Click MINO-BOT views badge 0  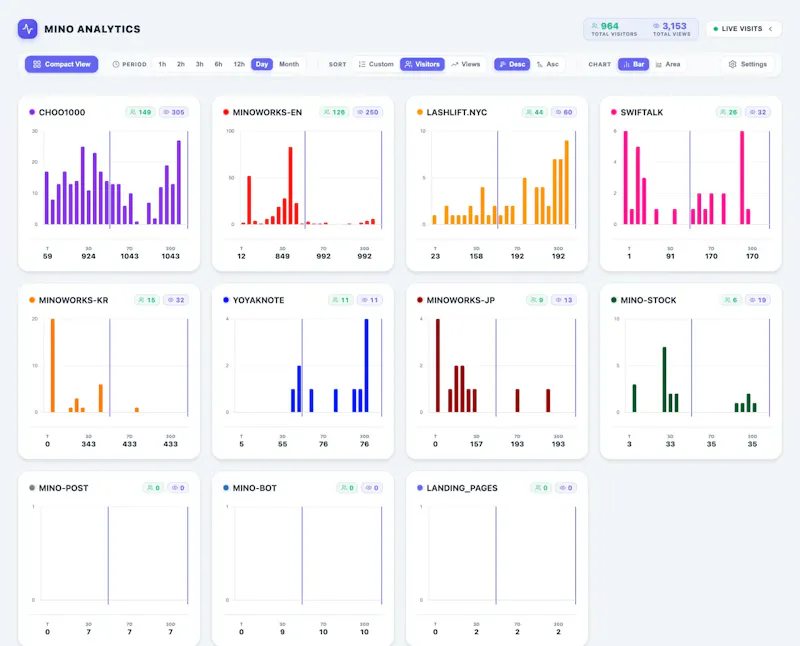point(372,488)
